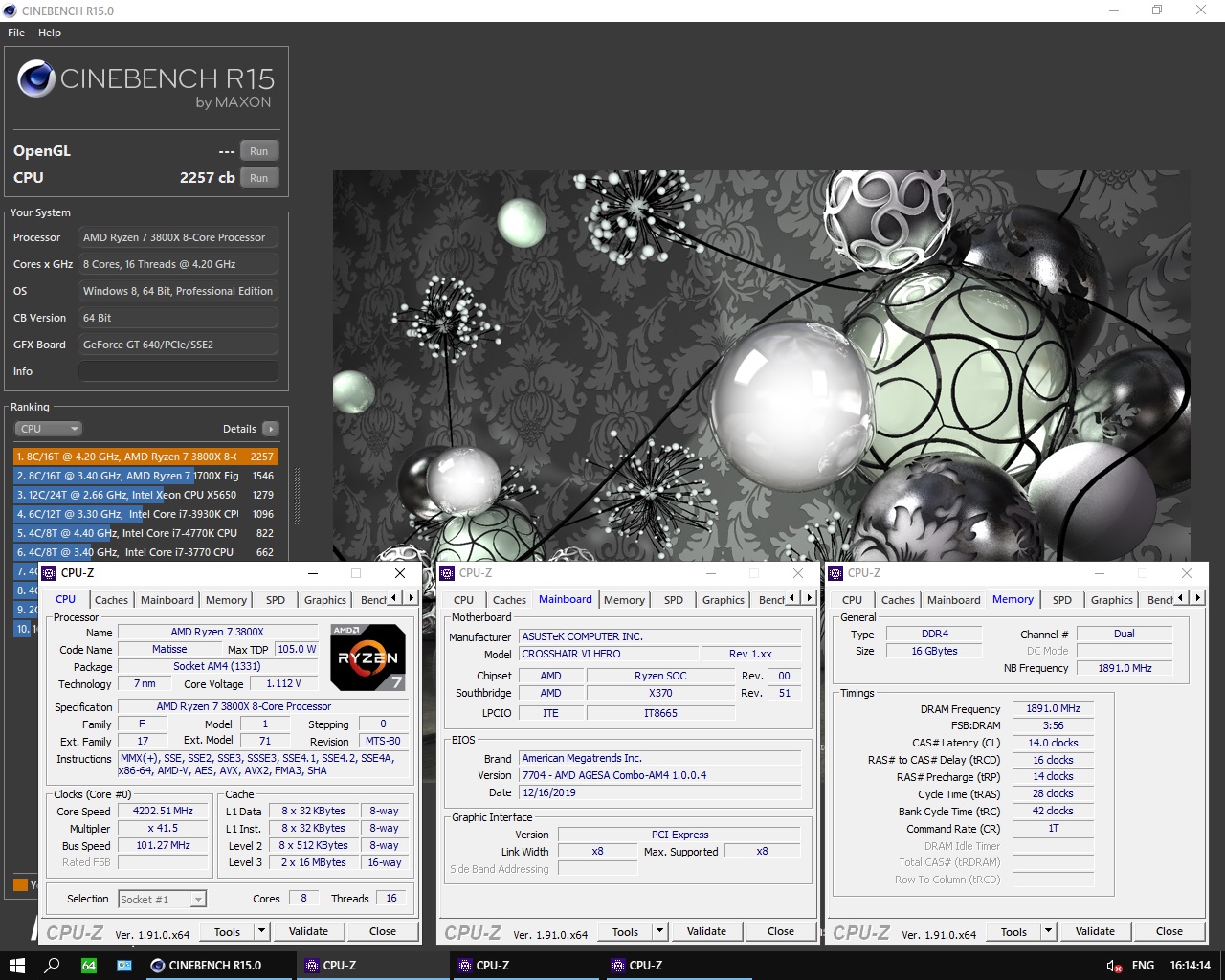1225x980 pixels.
Task: Run the CPU benchmark
Action: (259, 178)
